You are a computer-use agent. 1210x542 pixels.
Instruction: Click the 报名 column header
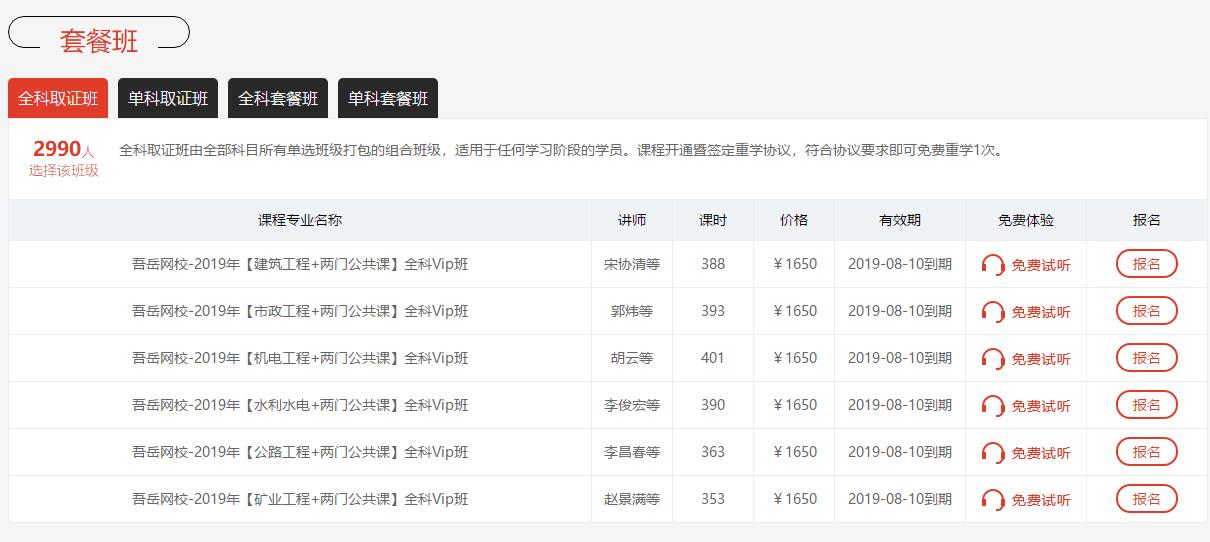1147,220
